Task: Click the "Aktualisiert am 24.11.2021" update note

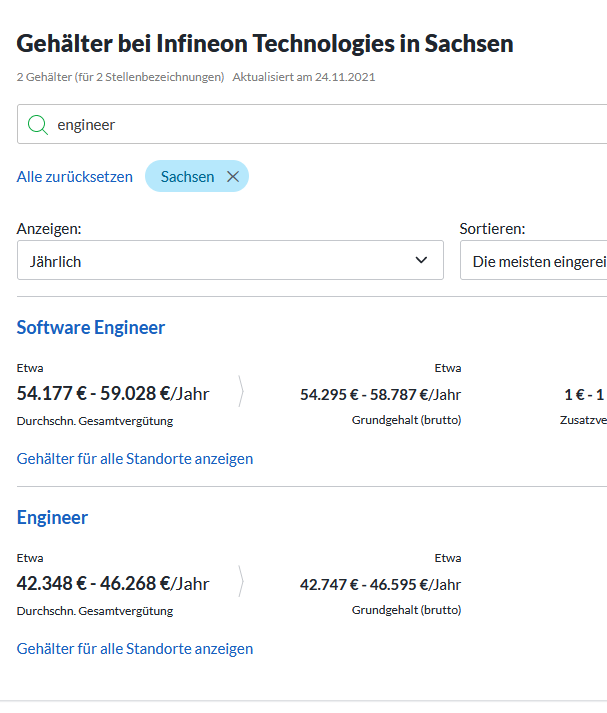Action: [304, 77]
